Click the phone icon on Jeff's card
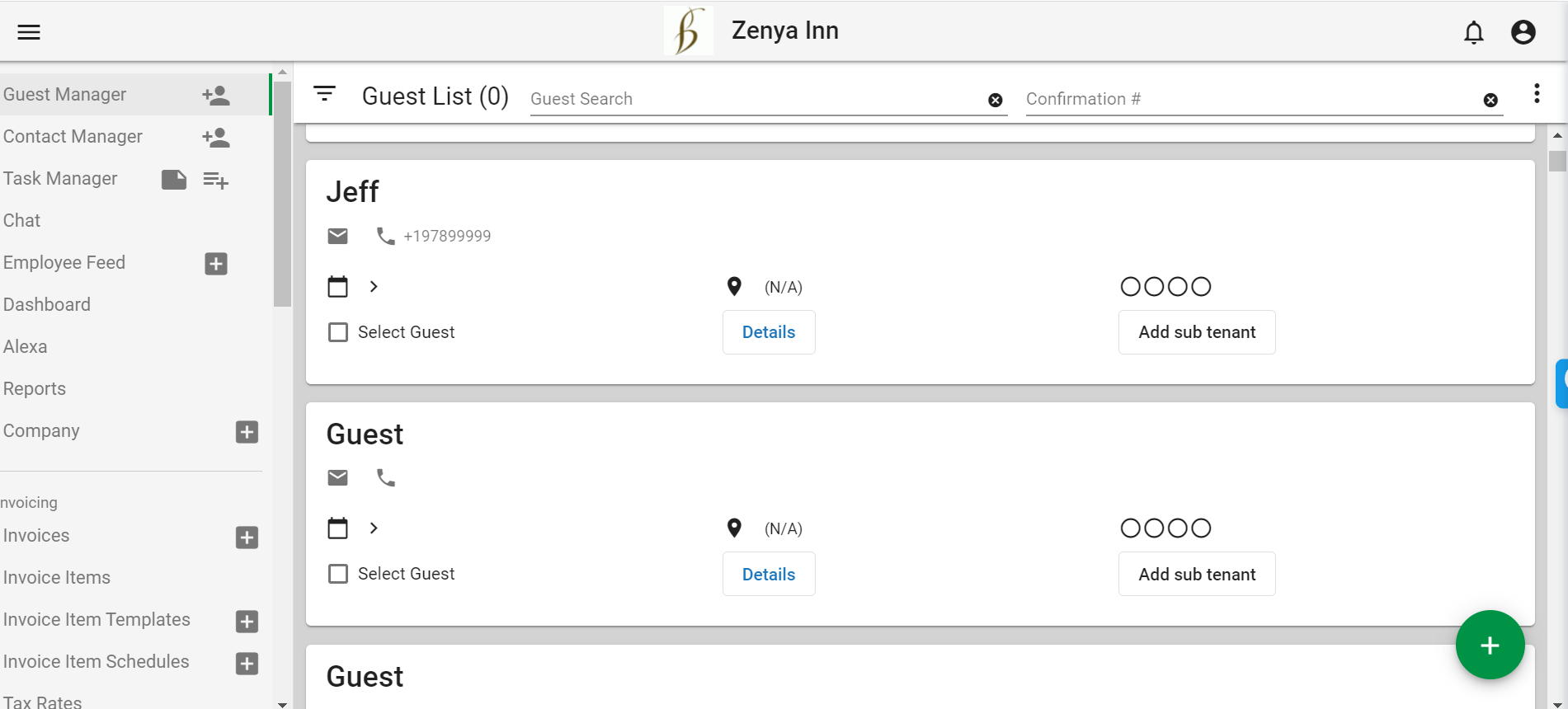Image resolution: width=1568 pixels, height=709 pixels. [x=384, y=236]
